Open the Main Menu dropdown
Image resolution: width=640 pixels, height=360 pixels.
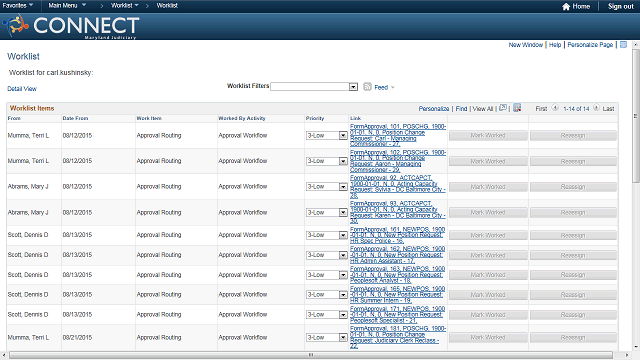coord(67,5)
